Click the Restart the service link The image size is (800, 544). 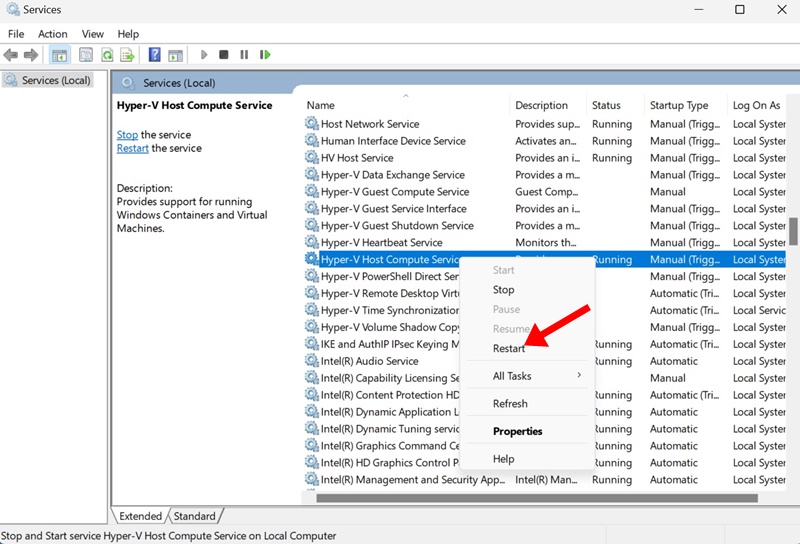point(132,148)
